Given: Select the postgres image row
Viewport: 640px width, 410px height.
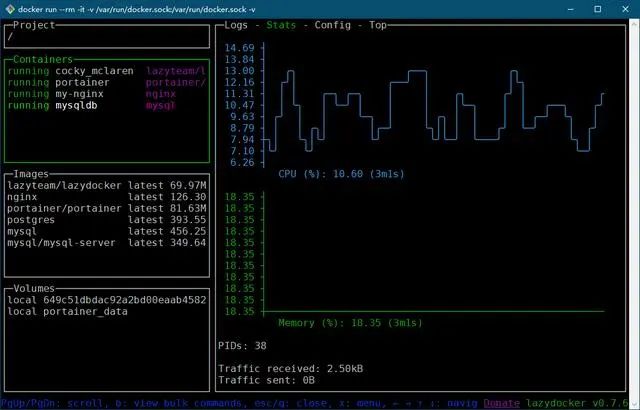Looking at the screenshot, I should pyautogui.click(x=107, y=220).
